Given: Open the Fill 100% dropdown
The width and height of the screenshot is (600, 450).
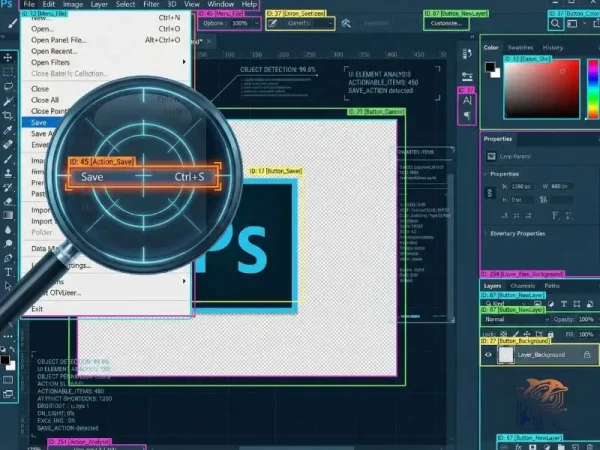Looking at the screenshot, I should (x=586, y=334).
